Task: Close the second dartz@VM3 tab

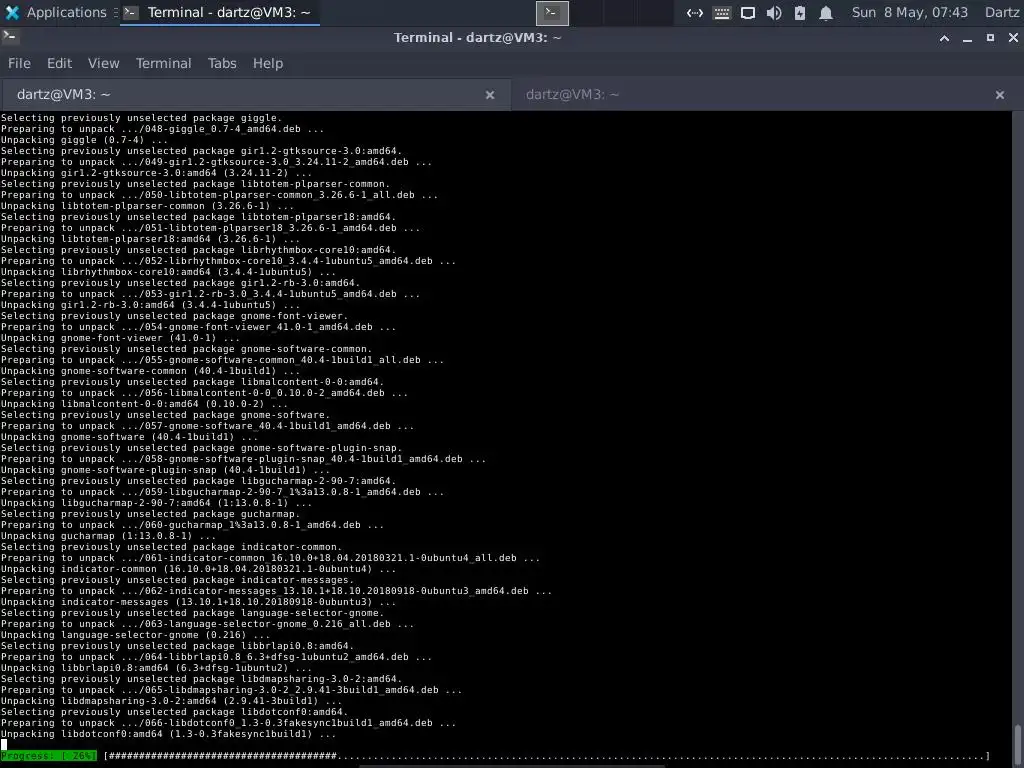Action: click(x=1000, y=95)
